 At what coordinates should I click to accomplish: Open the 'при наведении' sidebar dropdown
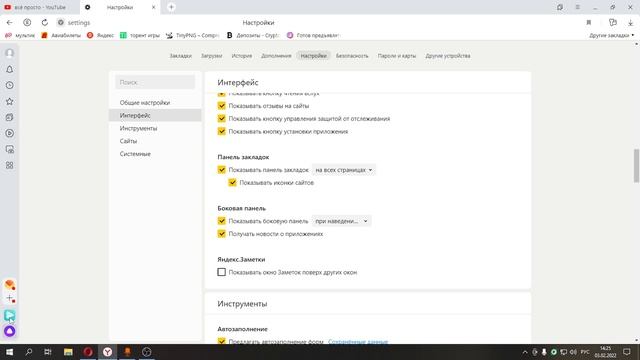(341, 221)
